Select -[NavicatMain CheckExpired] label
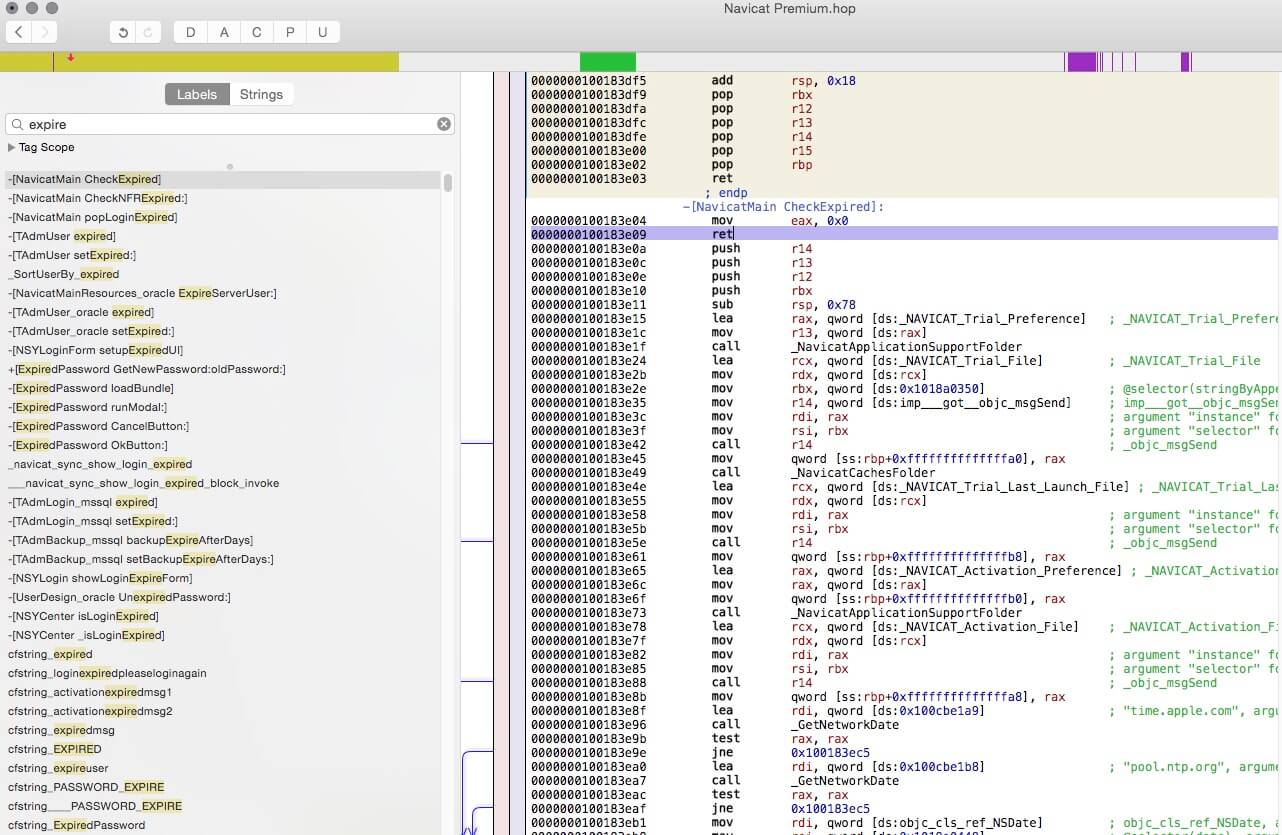 84,179
